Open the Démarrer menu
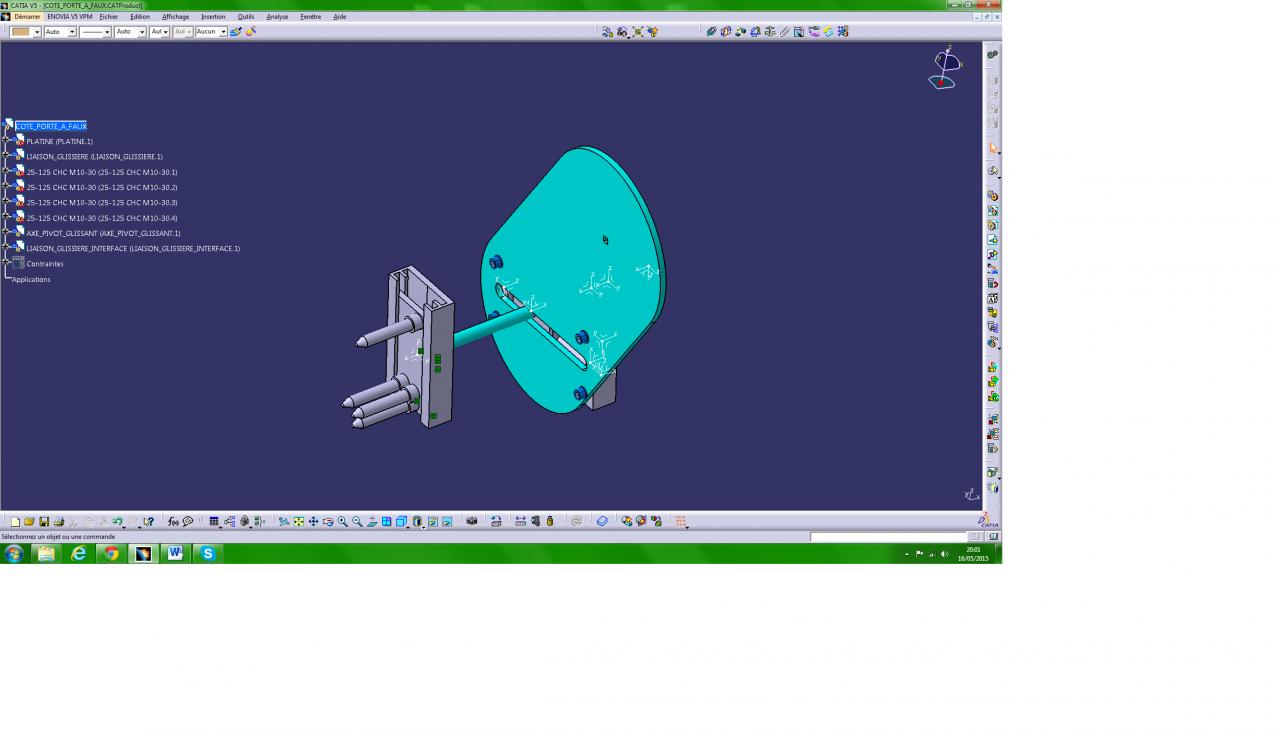Screen dimensions: 1280x732 pyautogui.click(x=27, y=17)
